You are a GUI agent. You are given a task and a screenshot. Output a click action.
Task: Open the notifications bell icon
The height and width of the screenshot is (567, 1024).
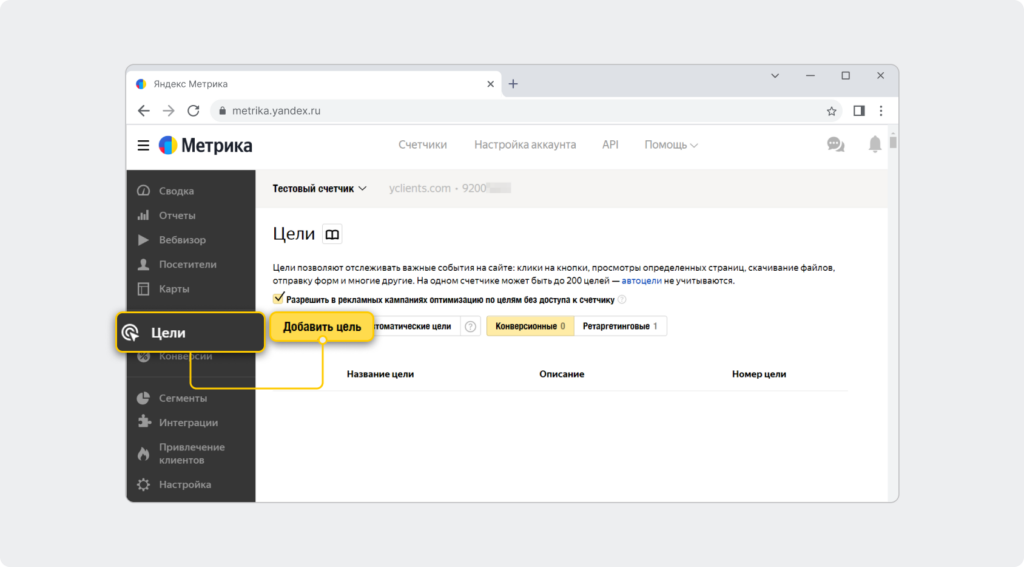pyautogui.click(x=874, y=144)
